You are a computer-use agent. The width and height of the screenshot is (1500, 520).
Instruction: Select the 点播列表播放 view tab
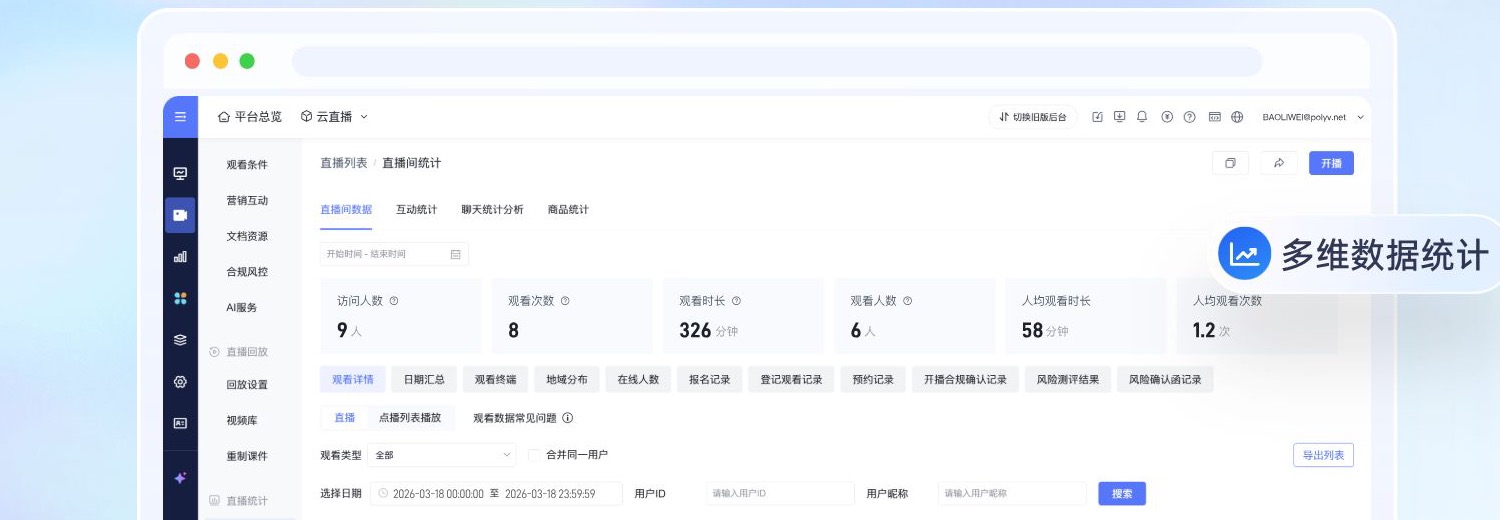coord(410,418)
